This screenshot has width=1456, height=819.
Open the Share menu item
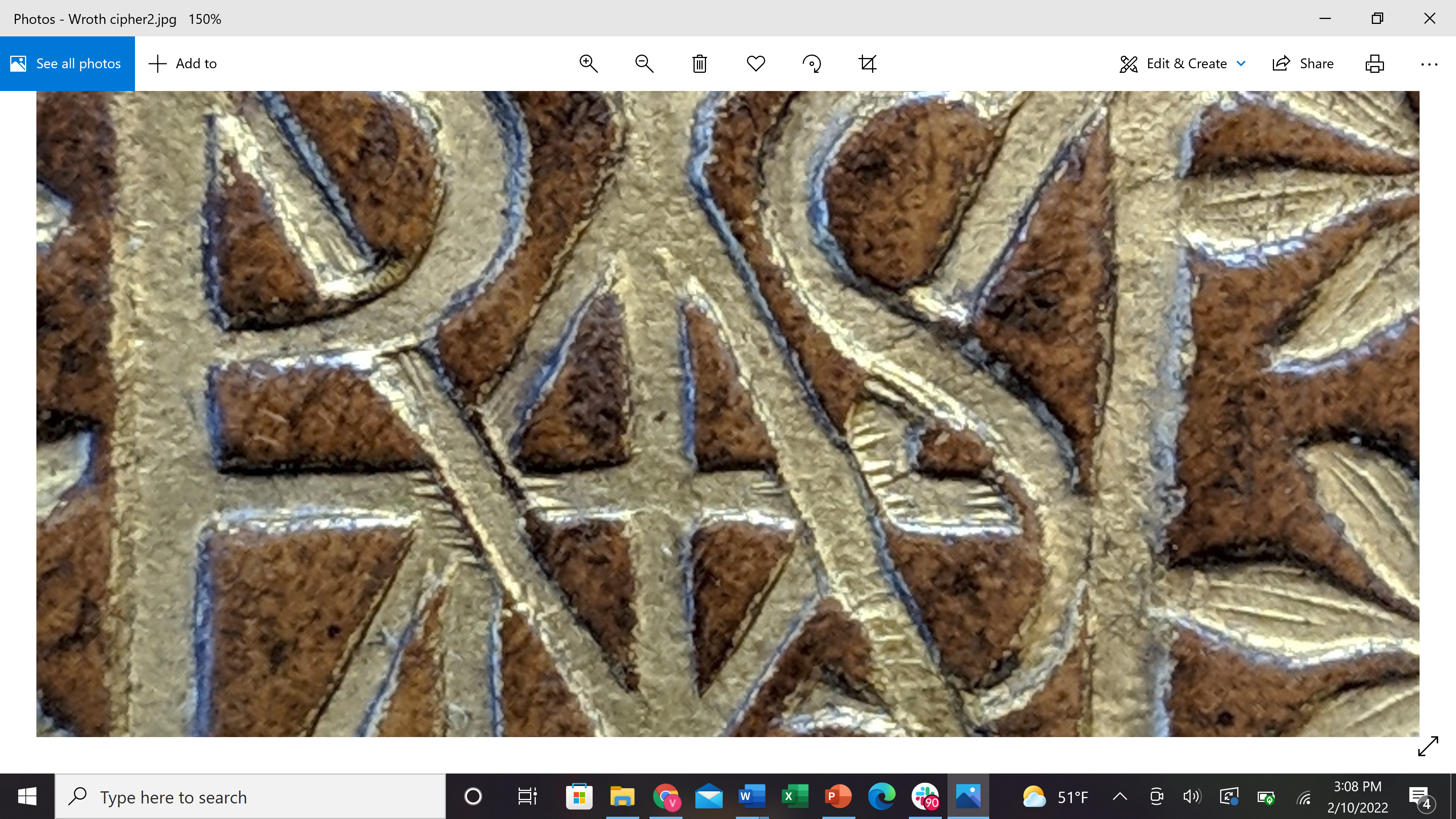pyautogui.click(x=1303, y=63)
